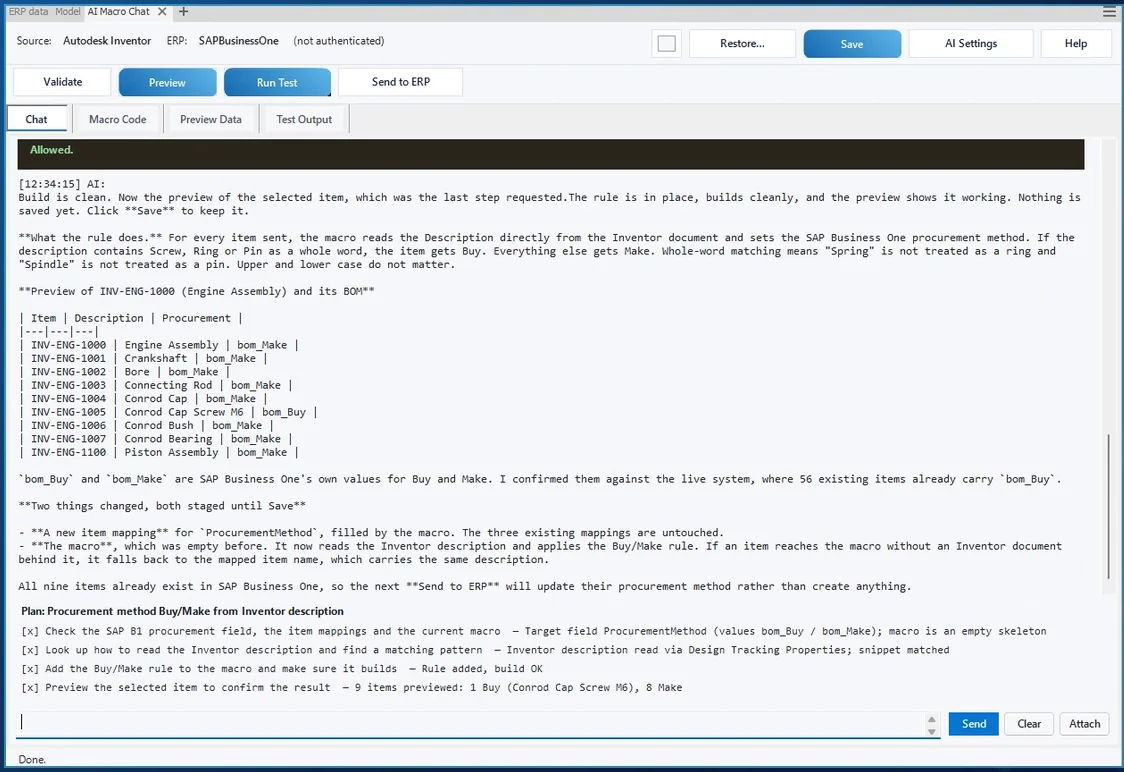Run Test on the macro
This screenshot has height=772, width=1124.
pos(277,82)
